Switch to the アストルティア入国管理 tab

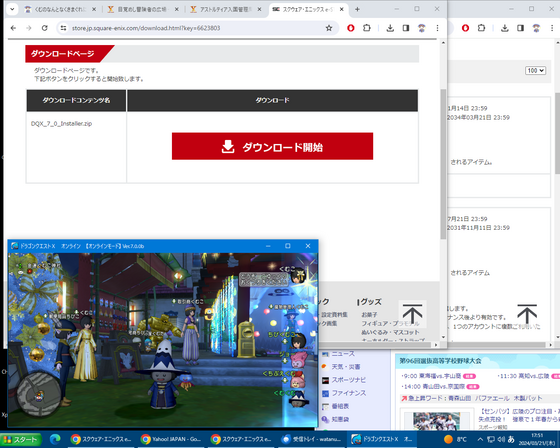[226, 10]
